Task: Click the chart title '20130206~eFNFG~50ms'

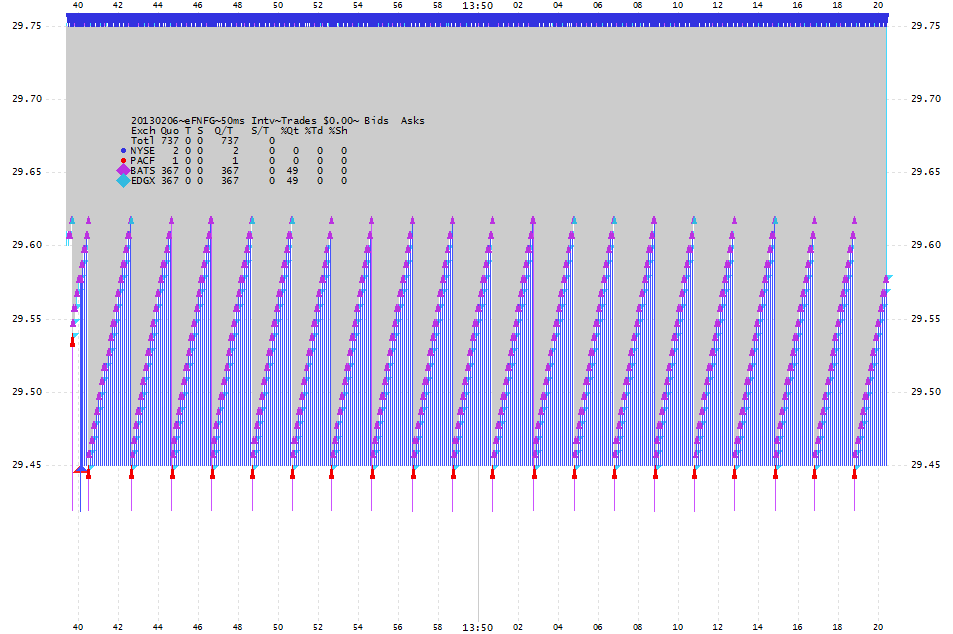Action: click(188, 120)
